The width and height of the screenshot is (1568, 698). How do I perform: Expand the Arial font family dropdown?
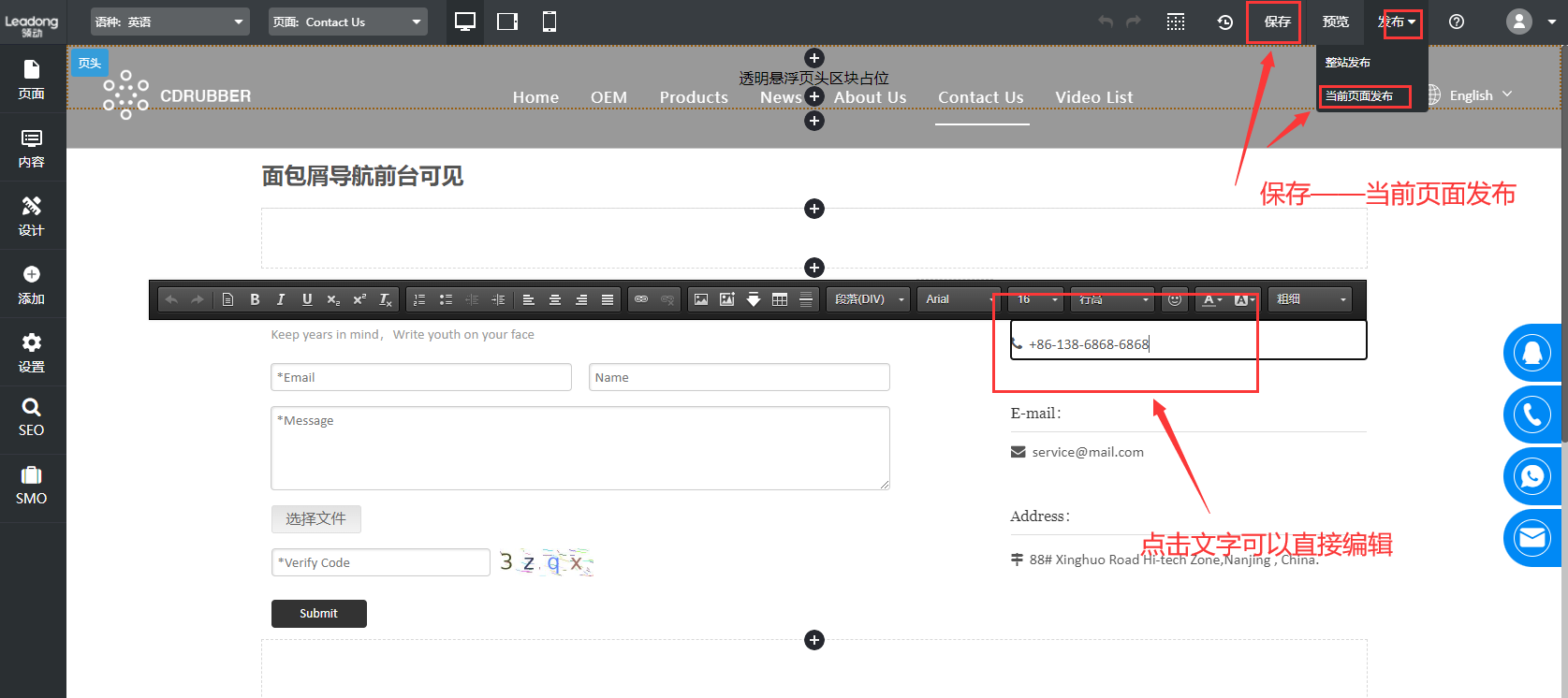pos(957,299)
